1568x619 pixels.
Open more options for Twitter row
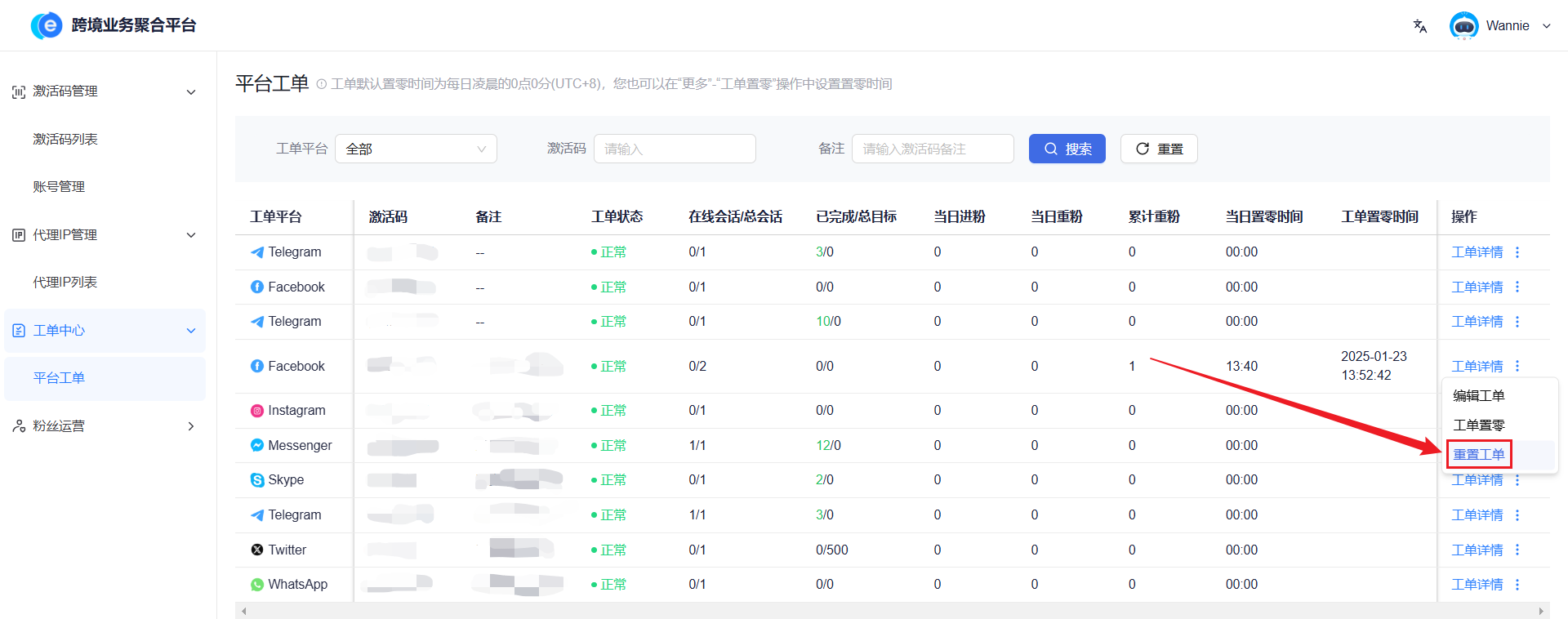click(x=1517, y=550)
